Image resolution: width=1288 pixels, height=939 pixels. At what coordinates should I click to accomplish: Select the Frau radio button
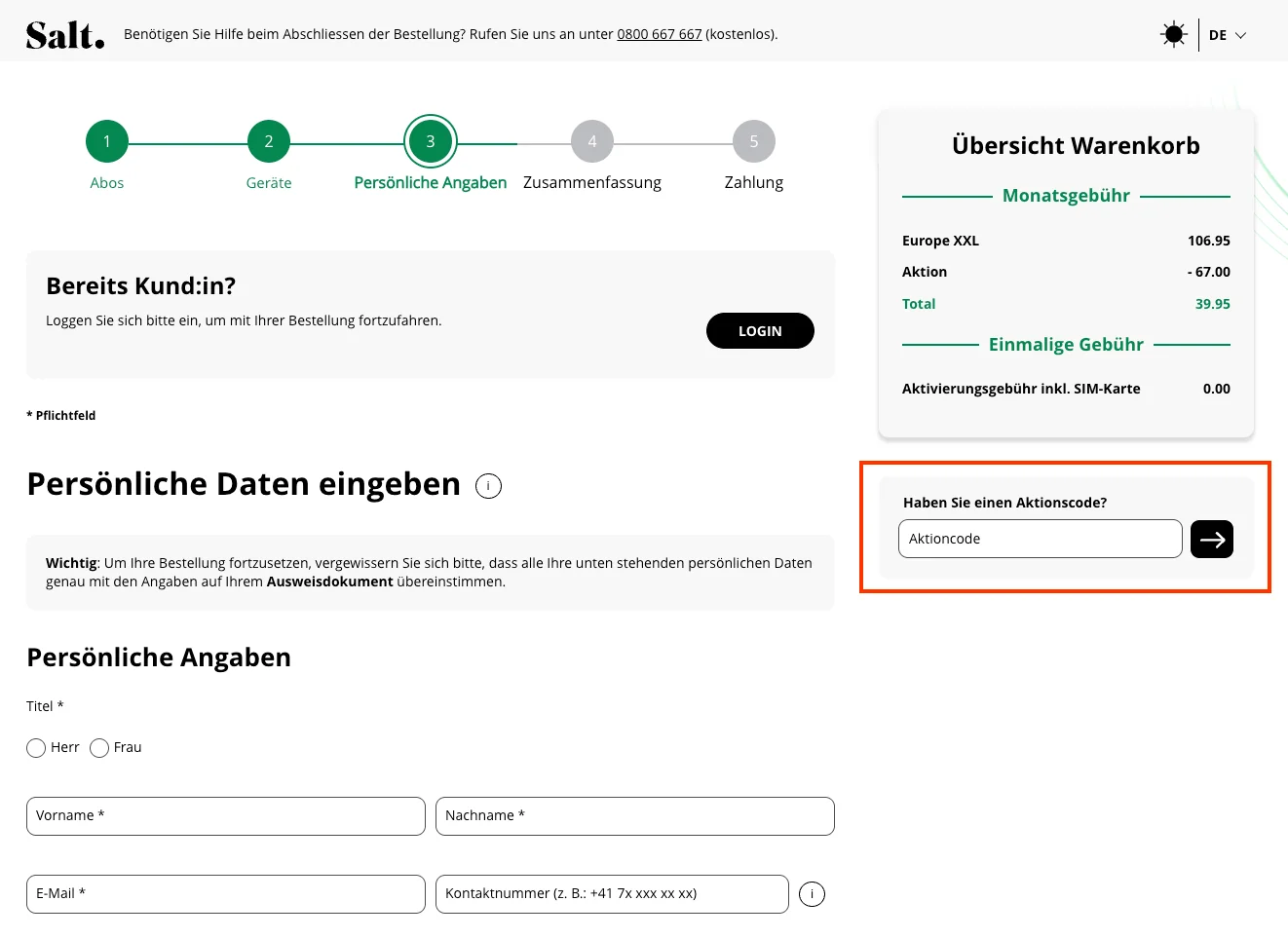tap(99, 748)
